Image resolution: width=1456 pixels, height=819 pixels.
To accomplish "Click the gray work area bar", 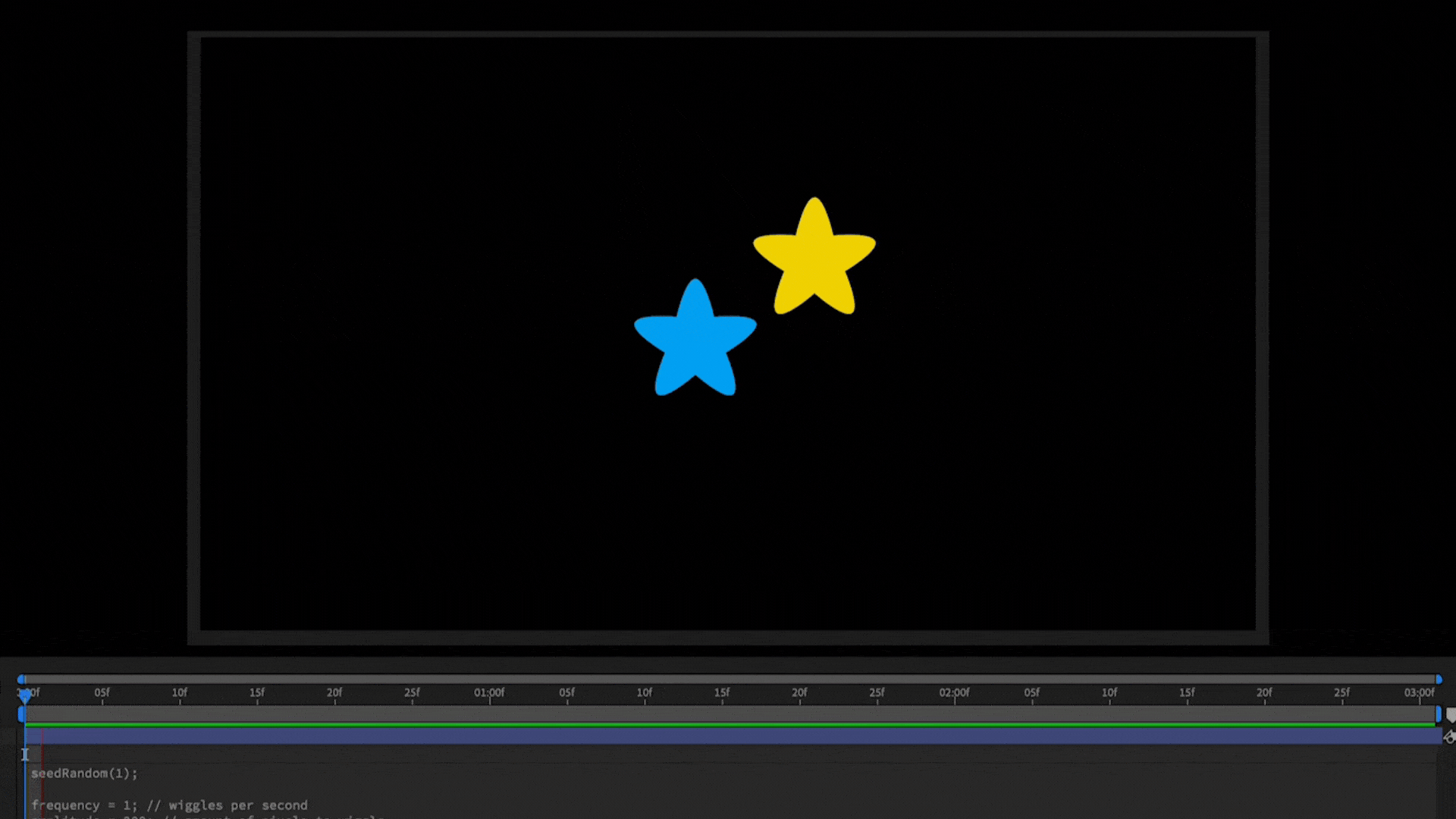I will (728, 714).
